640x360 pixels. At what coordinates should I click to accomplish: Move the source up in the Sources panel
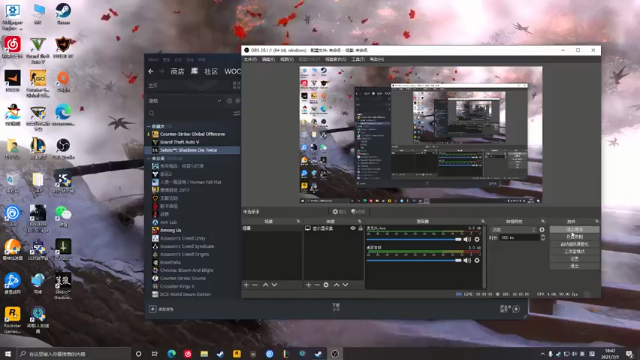click(336, 284)
